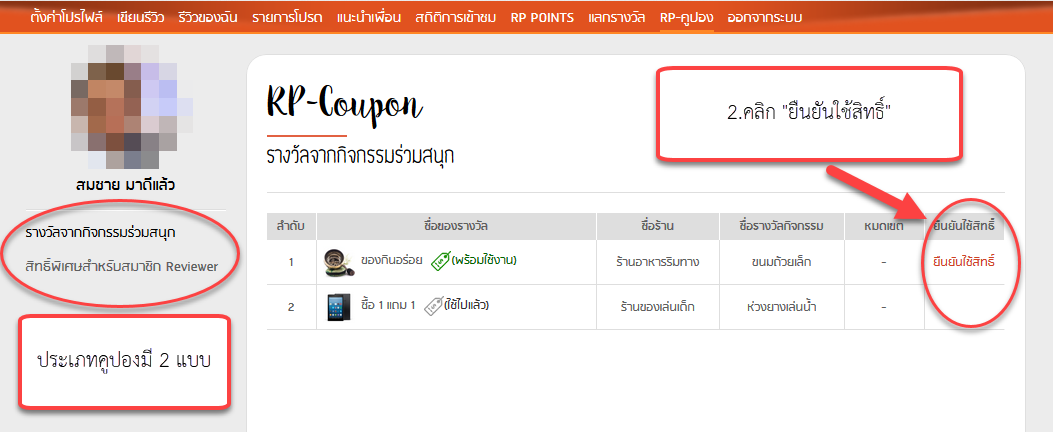This screenshot has width=1053, height=432.
Task: Click ออกจากระบบ to log out
Action: click(764, 17)
